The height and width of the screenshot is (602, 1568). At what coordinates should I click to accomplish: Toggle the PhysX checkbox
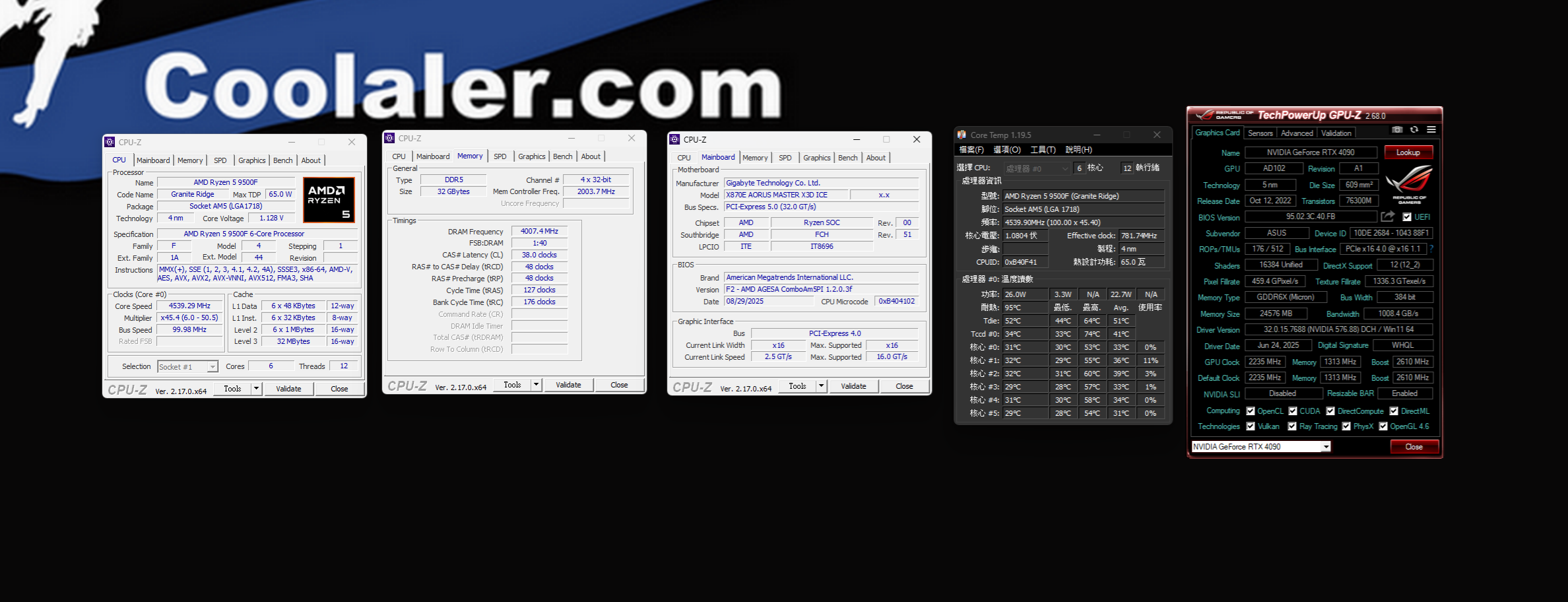click(1346, 426)
